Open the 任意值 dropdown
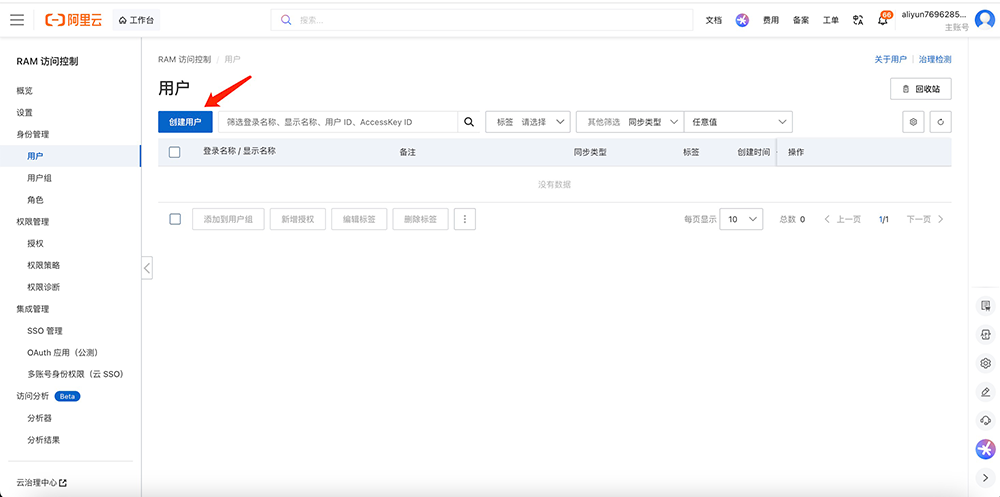Image resolution: width=1000 pixels, height=497 pixels. pyautogui.click(x=738, y=122)
